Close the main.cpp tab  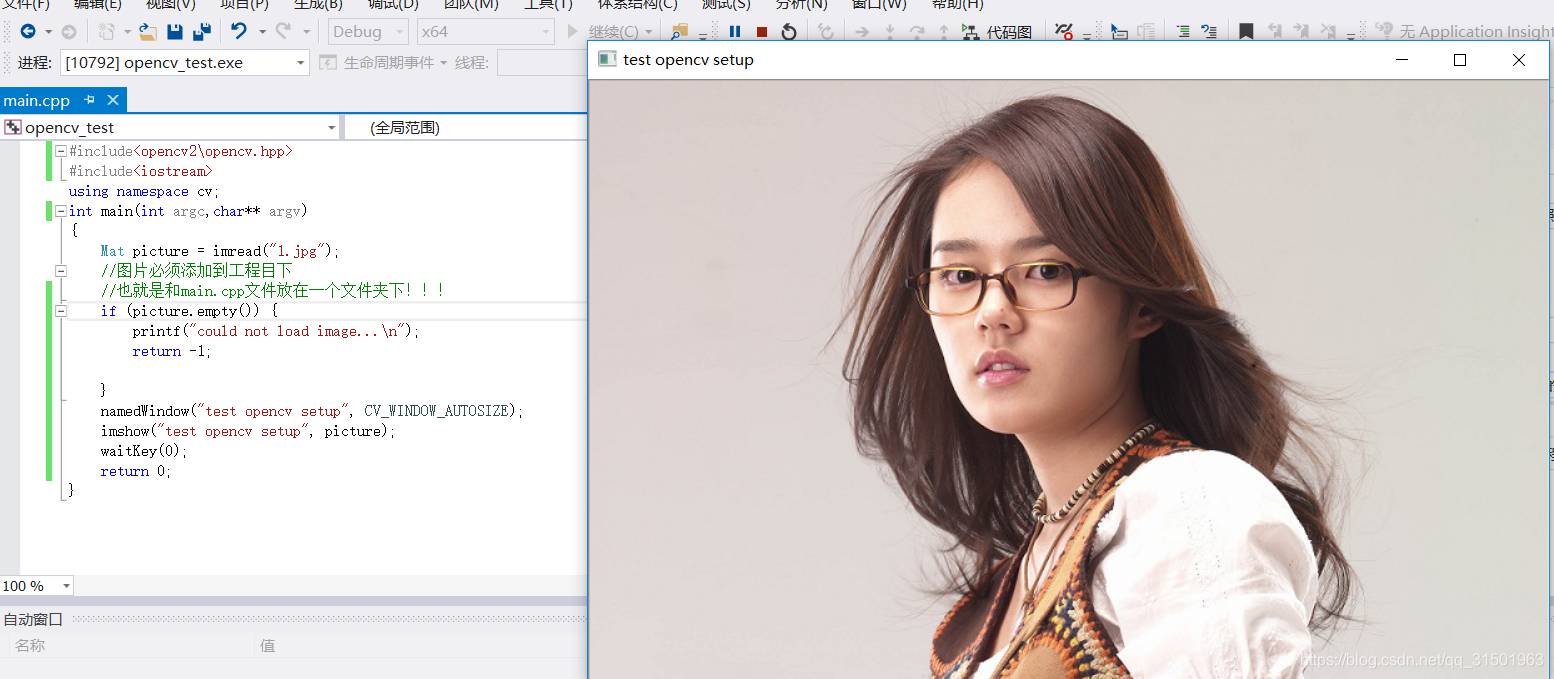point(113,100)
